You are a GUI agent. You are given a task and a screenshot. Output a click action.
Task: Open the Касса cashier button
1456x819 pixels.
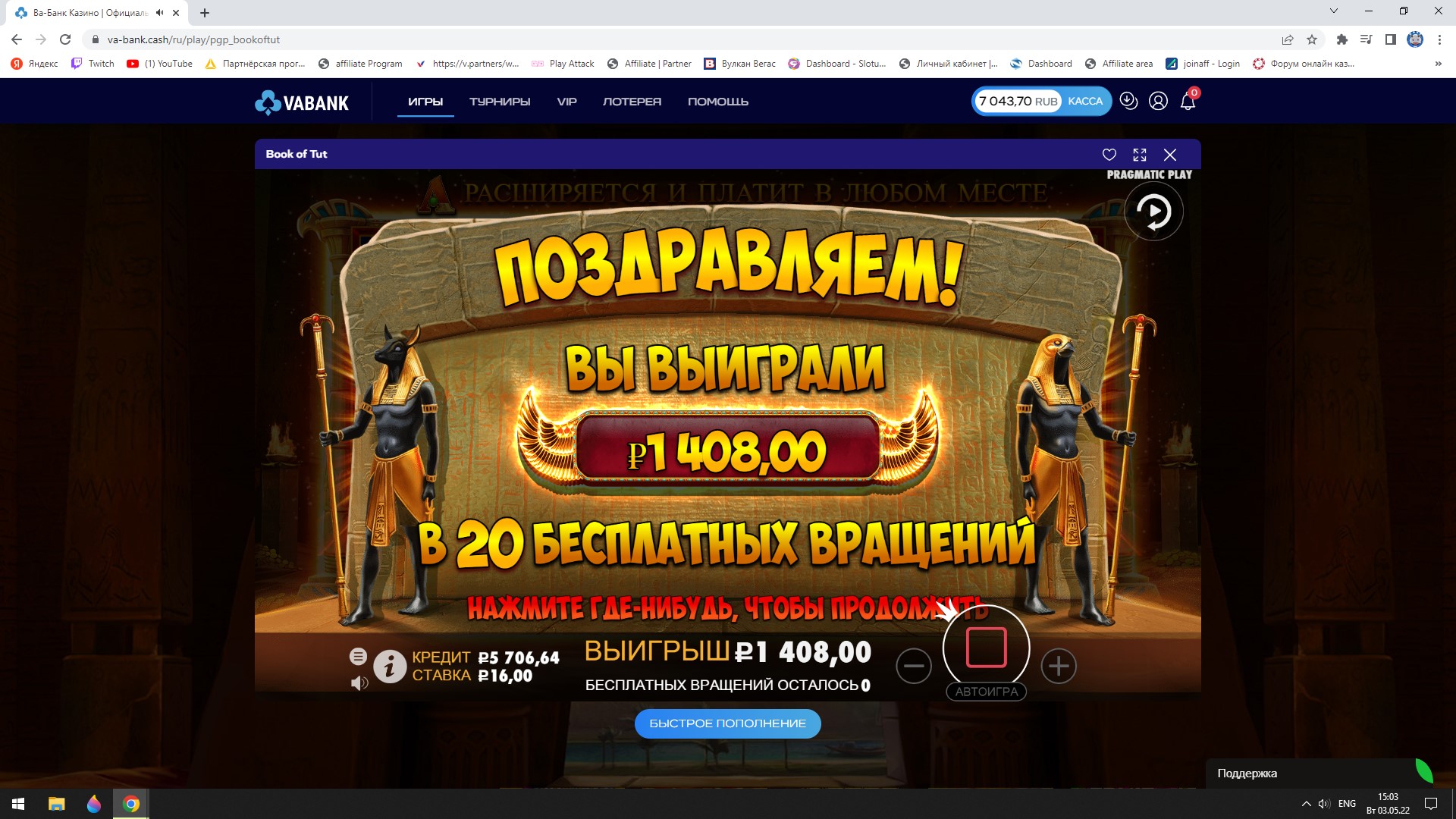click(x=1085, y=102)
